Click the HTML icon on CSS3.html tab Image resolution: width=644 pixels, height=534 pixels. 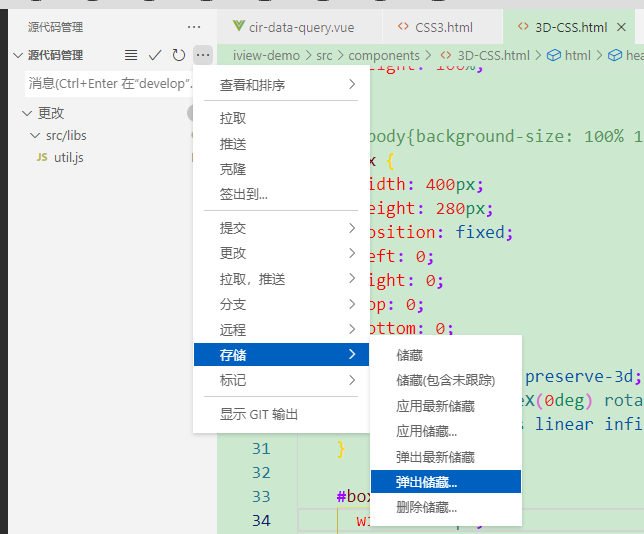[403, 27]
